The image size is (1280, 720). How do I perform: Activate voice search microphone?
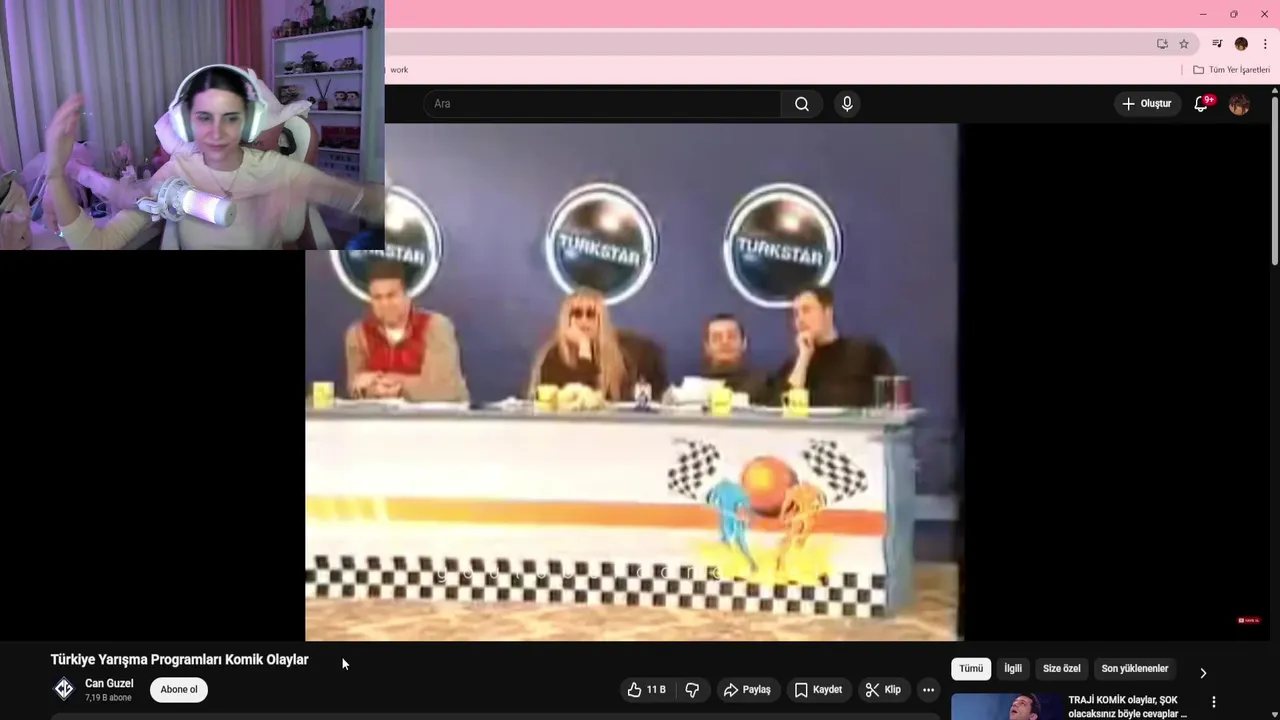pos(847,104)
